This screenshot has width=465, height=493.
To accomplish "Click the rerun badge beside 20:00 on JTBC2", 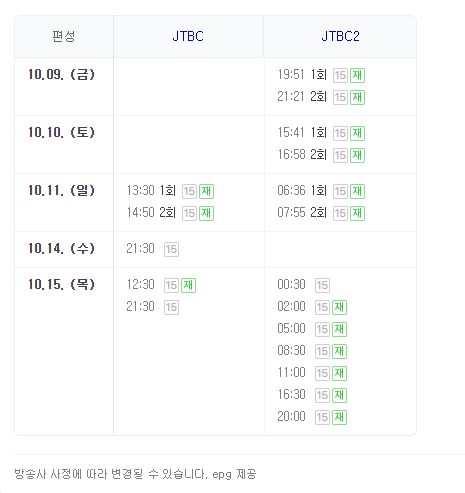I will [x=339, y=417].
